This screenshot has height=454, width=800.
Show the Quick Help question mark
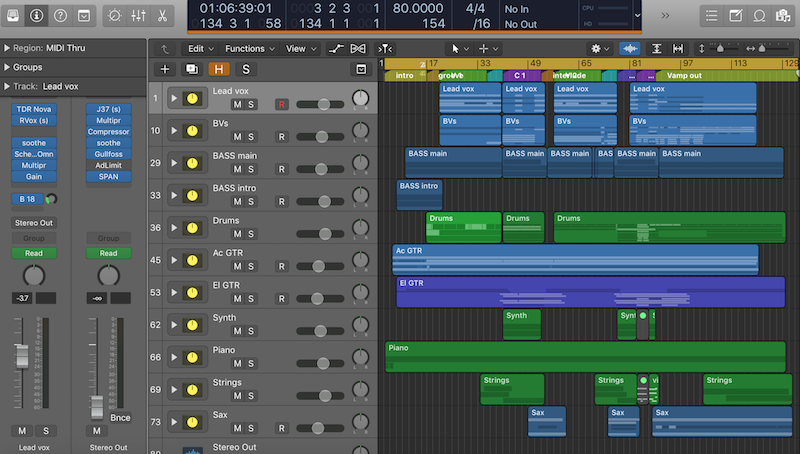click(60, 16)
